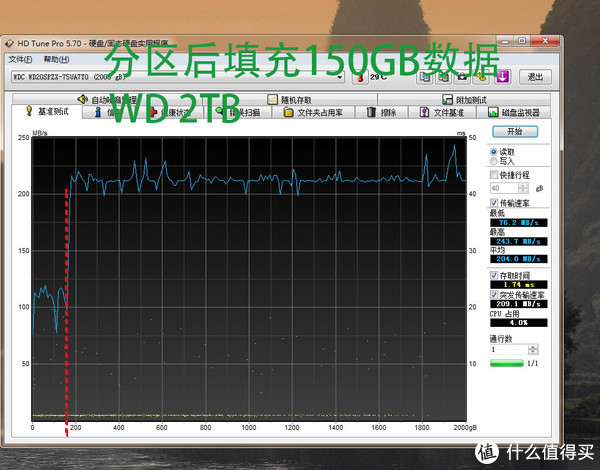The width and height of the screenshot is (600, 470).
Task: Enable the 快捷行程 checkbox
Action: tap(494, 175)
